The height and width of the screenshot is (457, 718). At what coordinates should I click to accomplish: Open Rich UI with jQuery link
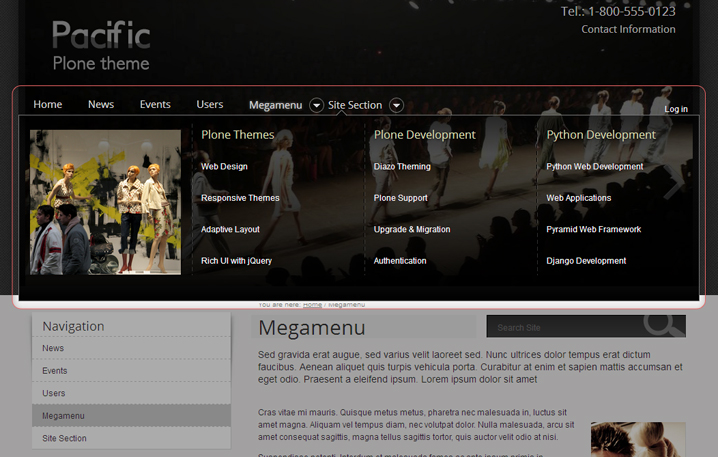coord(236,261)
